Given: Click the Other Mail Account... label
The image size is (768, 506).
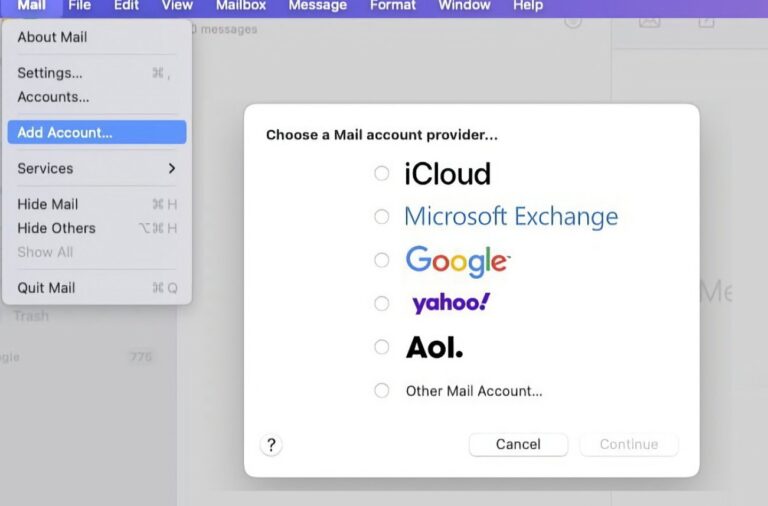Looking at the screenshot, I should [x=474, y=391].
